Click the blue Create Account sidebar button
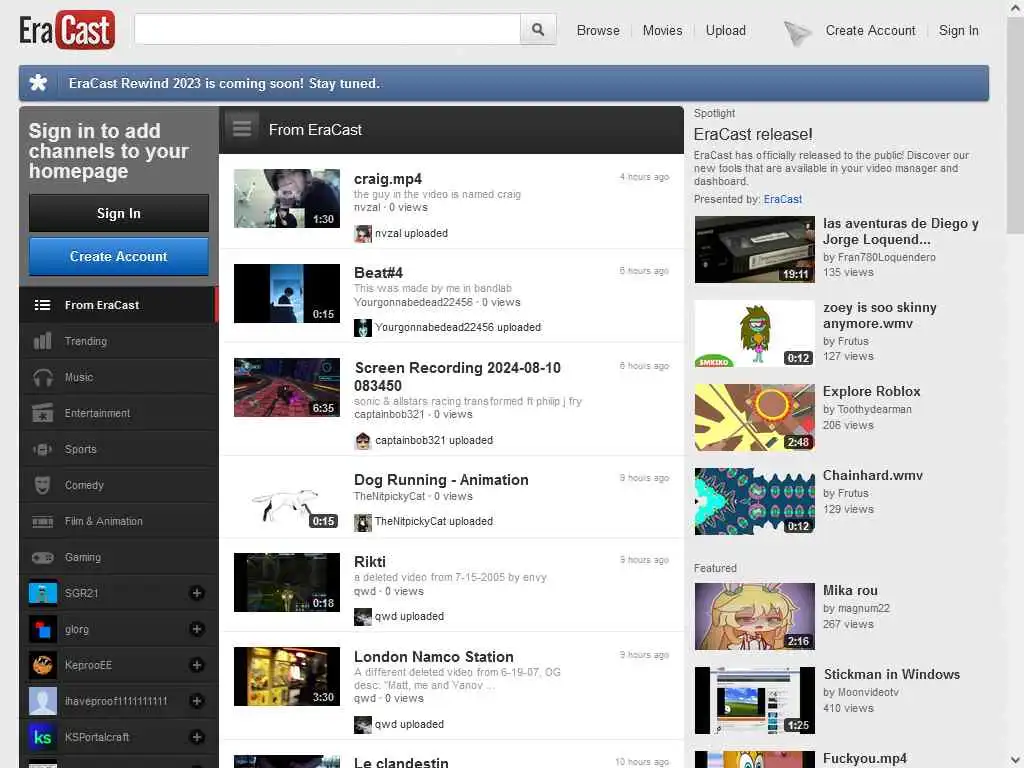 tap(118, 256)
